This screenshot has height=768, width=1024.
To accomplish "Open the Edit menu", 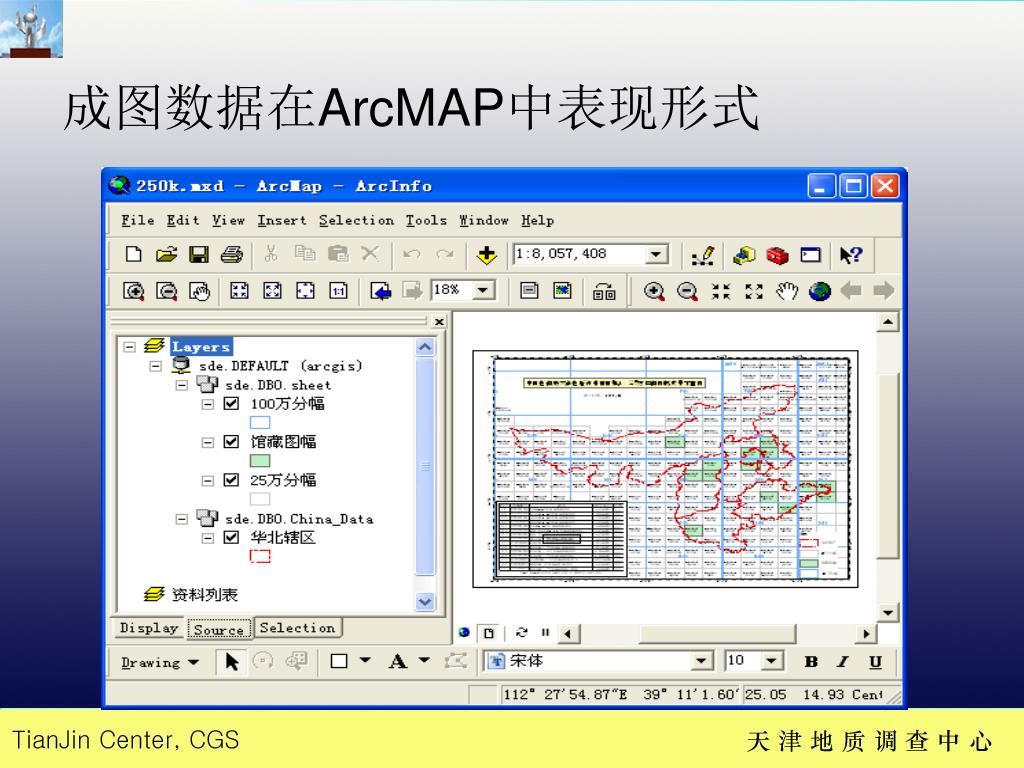I will (183, 220).
